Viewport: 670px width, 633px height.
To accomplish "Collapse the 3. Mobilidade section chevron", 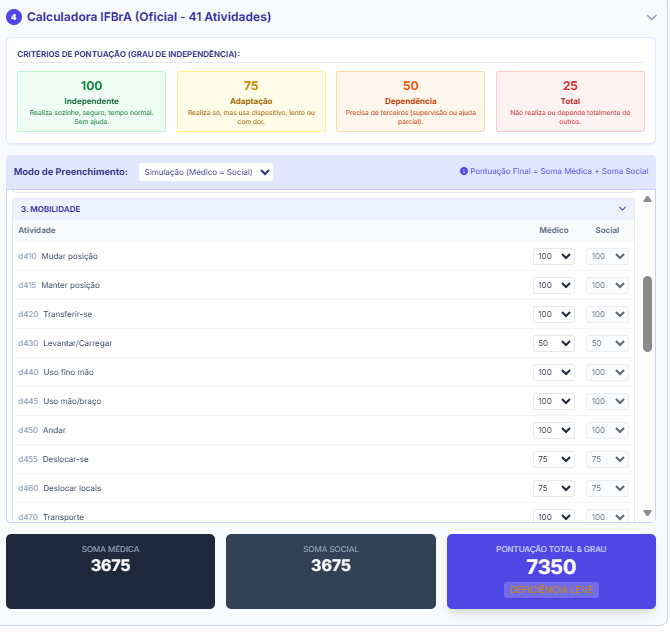I will click(623, 209).
